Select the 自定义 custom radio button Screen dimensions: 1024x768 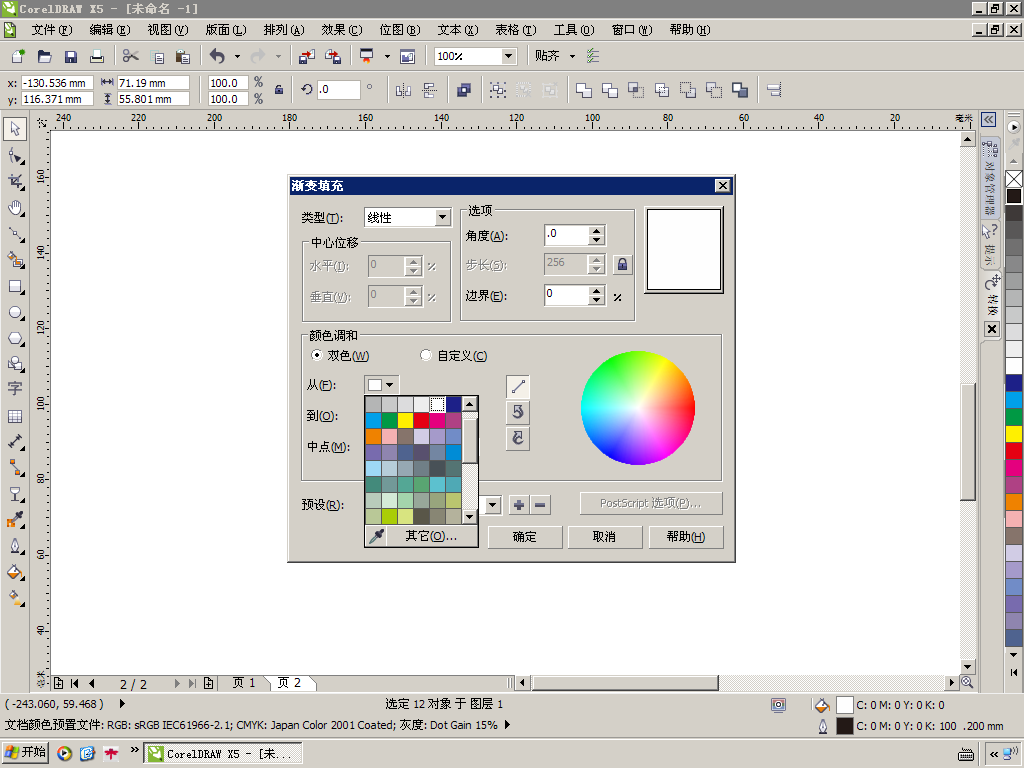(426, 355)
